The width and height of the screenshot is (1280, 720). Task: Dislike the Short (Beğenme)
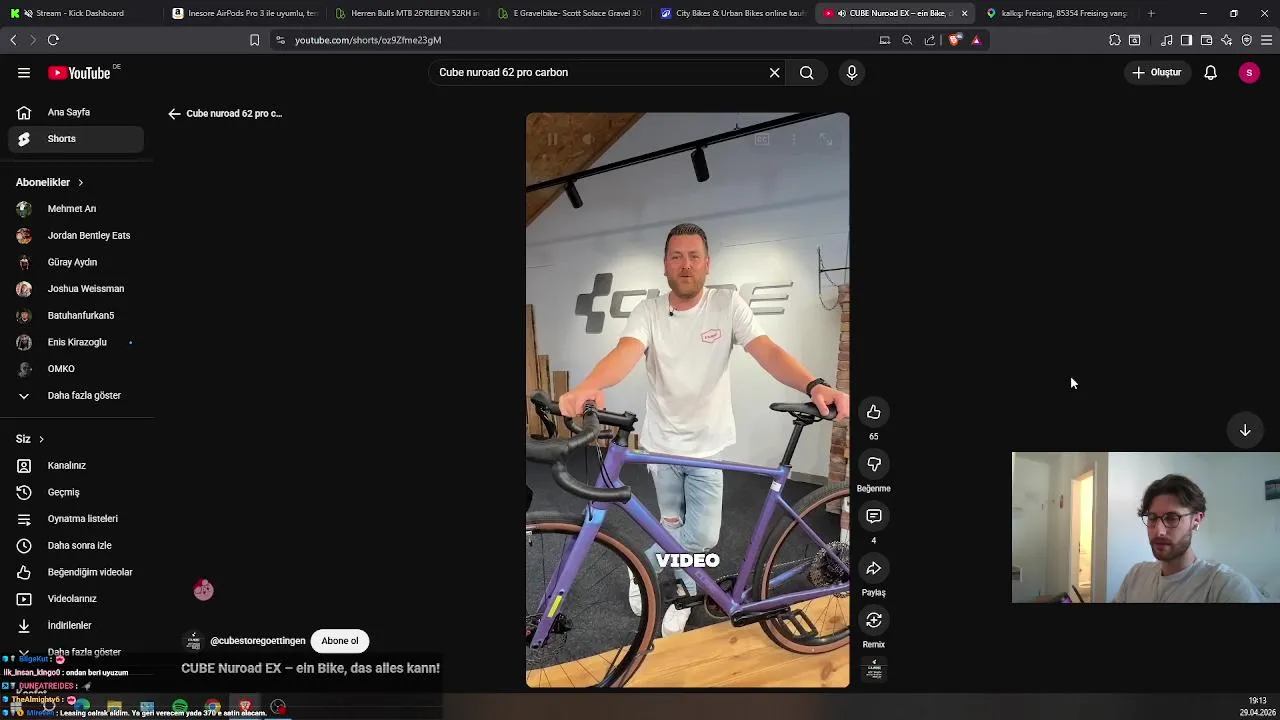874,464
